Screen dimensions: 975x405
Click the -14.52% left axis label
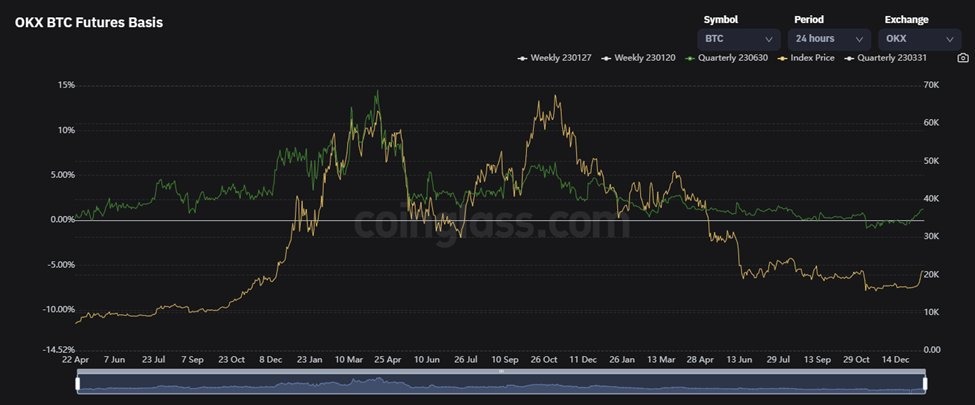click(59, 350)
